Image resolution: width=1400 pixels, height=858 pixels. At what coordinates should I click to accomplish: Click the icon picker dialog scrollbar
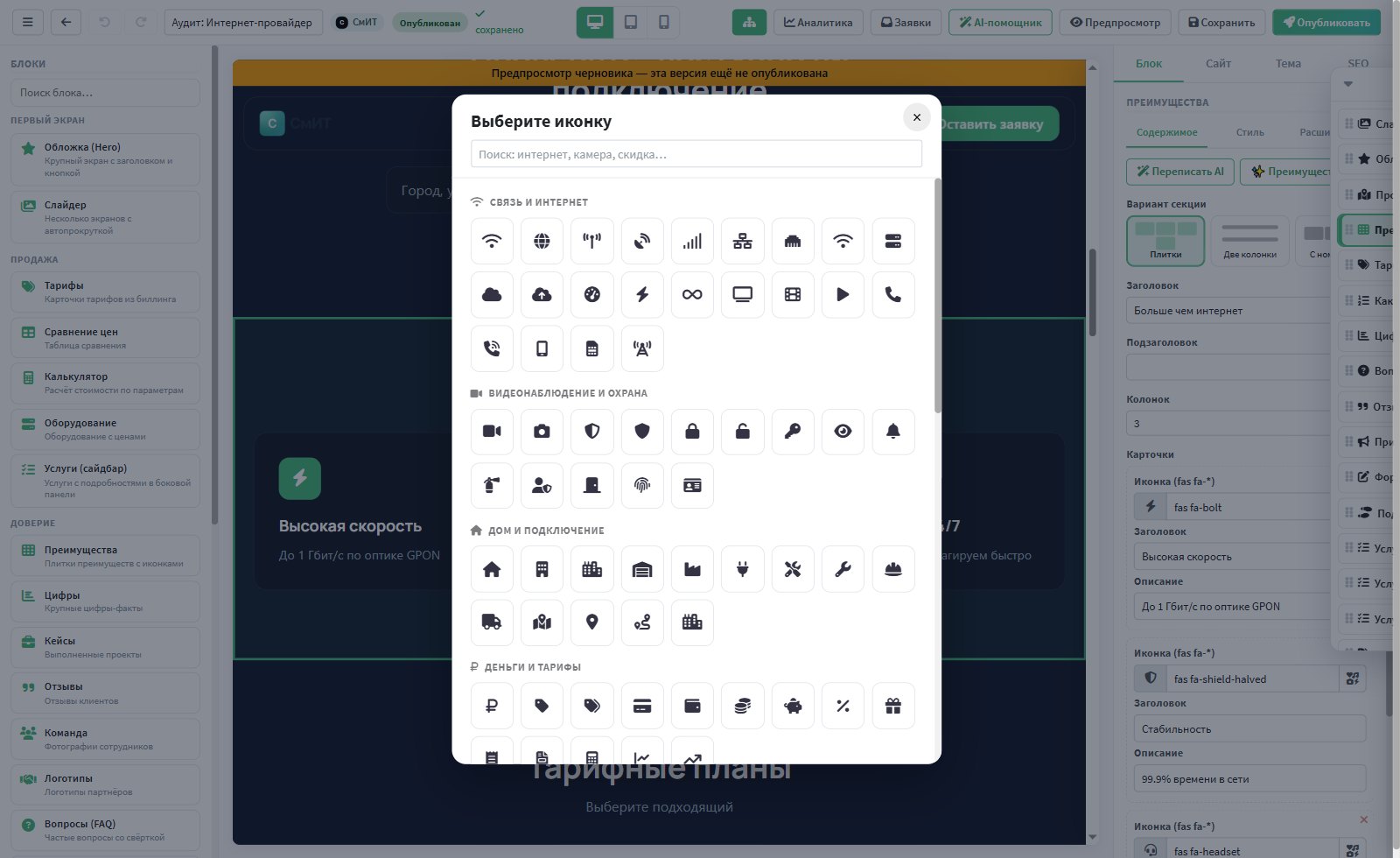click(938, 295)
